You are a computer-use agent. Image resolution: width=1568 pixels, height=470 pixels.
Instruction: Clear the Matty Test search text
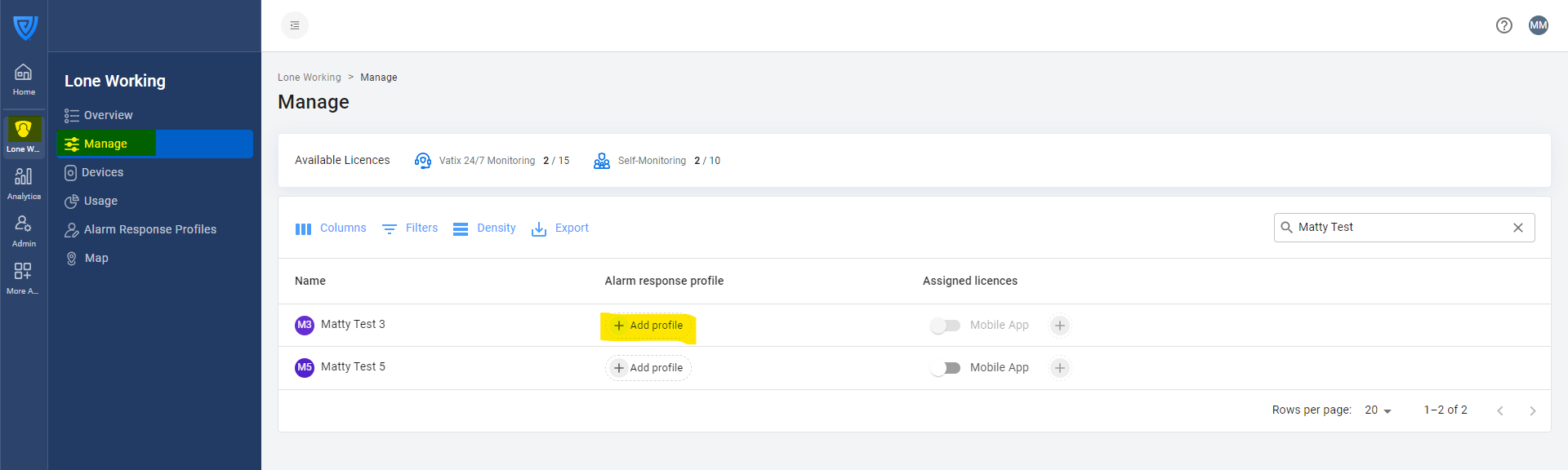pos(1517,228)
